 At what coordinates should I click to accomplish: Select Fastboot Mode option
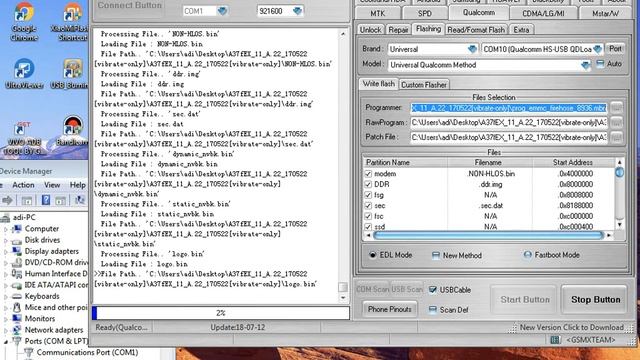[527, 255]
